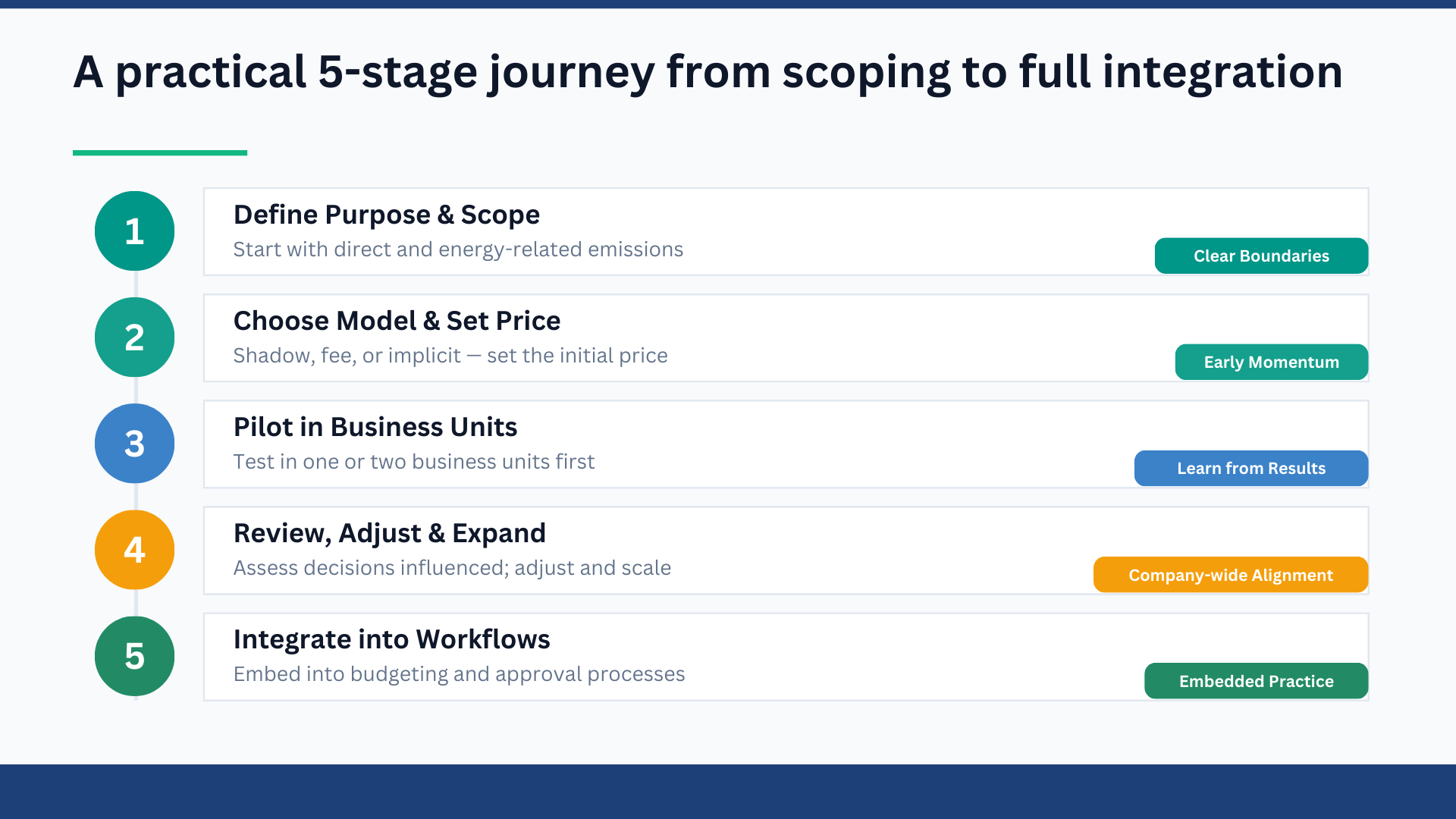This screenshot has height=819, width=1456.
Task: Click the number 1 stage circle
Action: click(134, 231)
